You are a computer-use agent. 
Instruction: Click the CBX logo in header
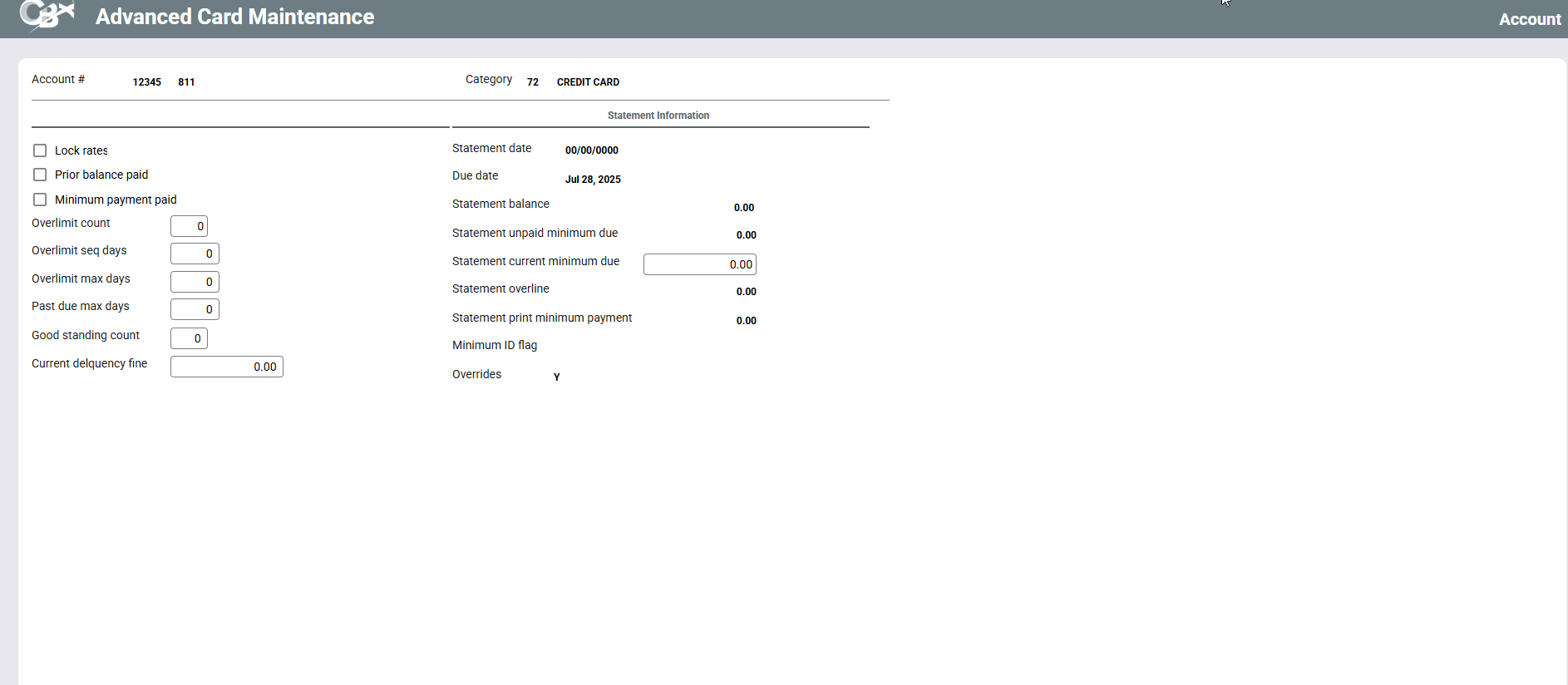pyautogui.click(x=47, y=16)
